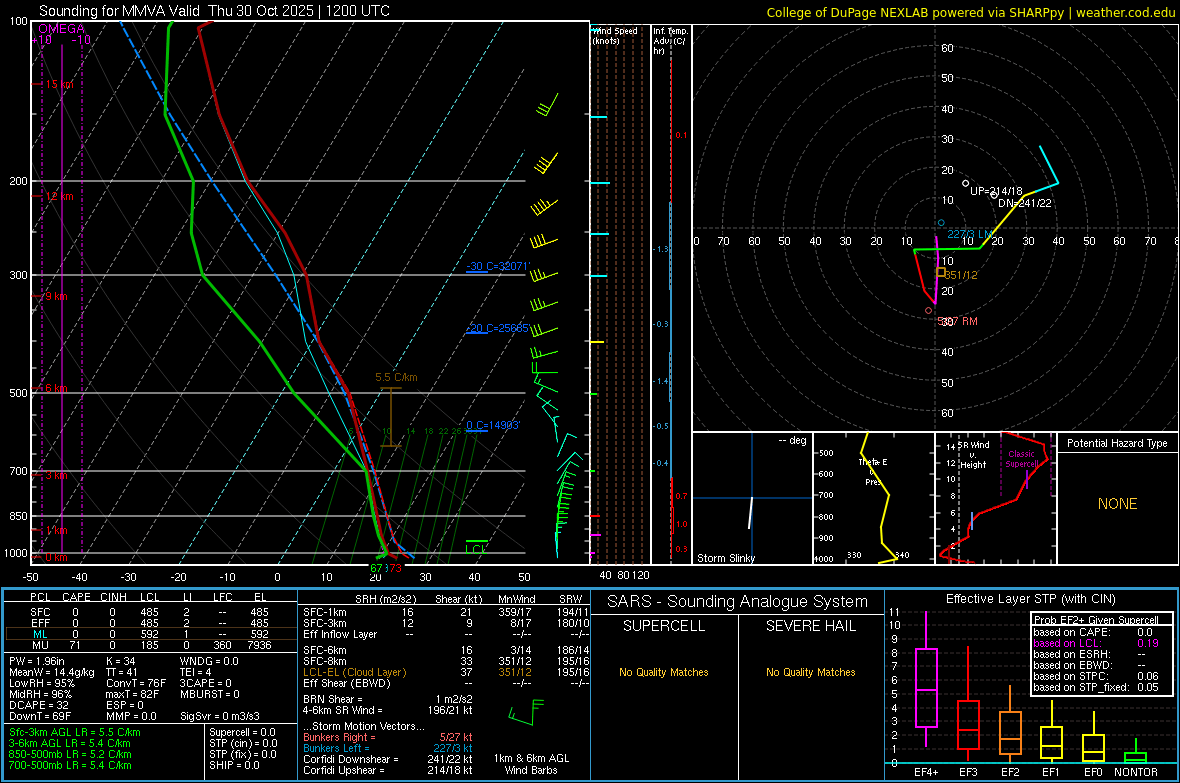Click the 5.5 C/km lapse rate annotation
Image resolution: width=1180 pixels, height=783 pixels.
pos(396,377)
